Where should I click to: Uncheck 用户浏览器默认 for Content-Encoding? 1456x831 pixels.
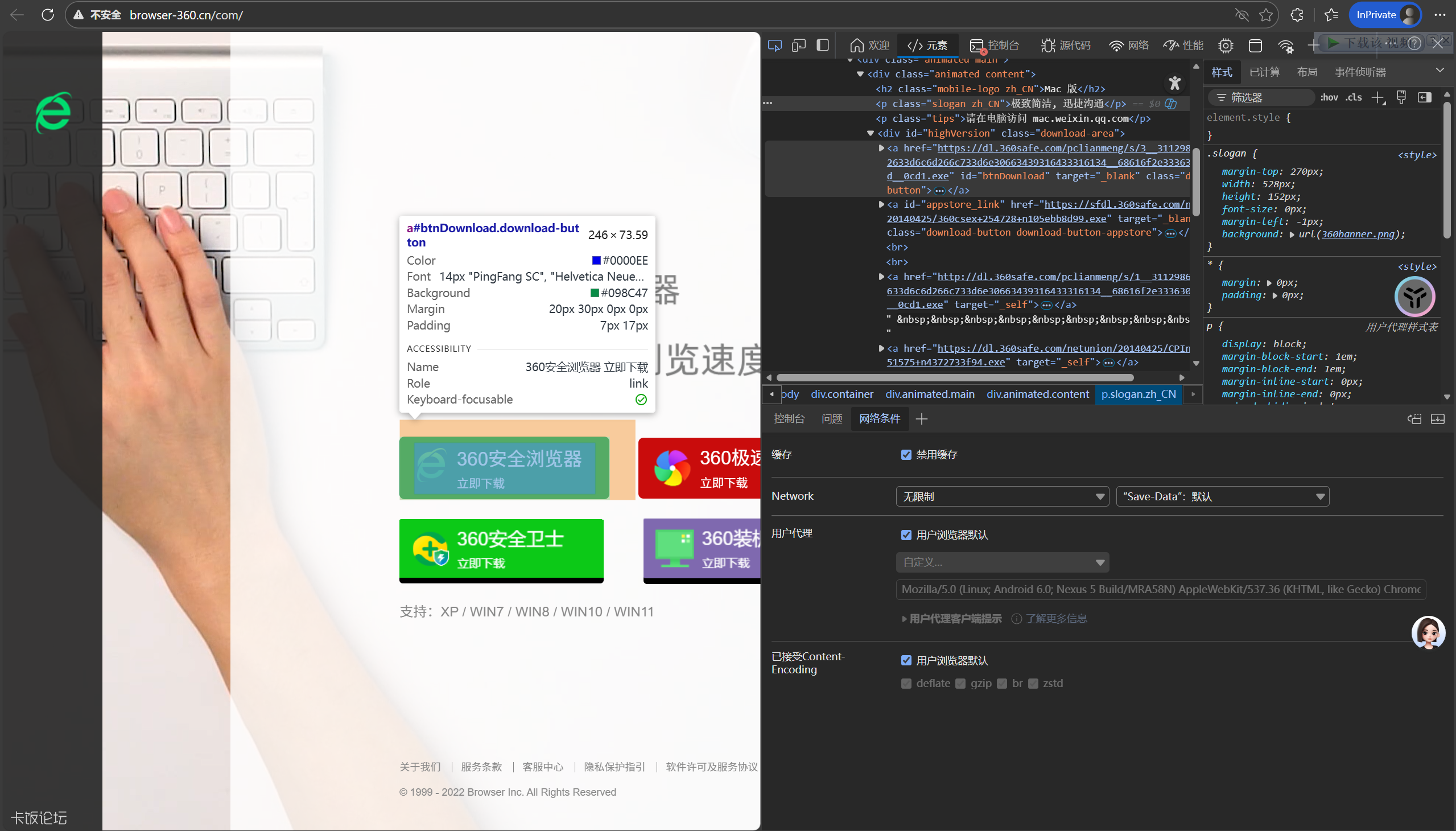point(906,660)
